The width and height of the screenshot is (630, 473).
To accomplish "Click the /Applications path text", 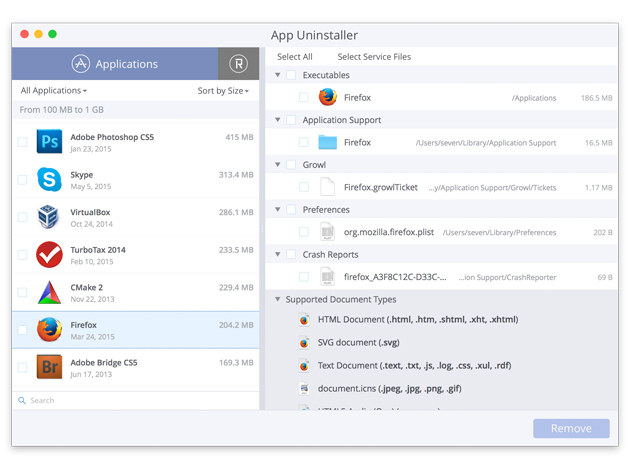I will coord(534,98).
